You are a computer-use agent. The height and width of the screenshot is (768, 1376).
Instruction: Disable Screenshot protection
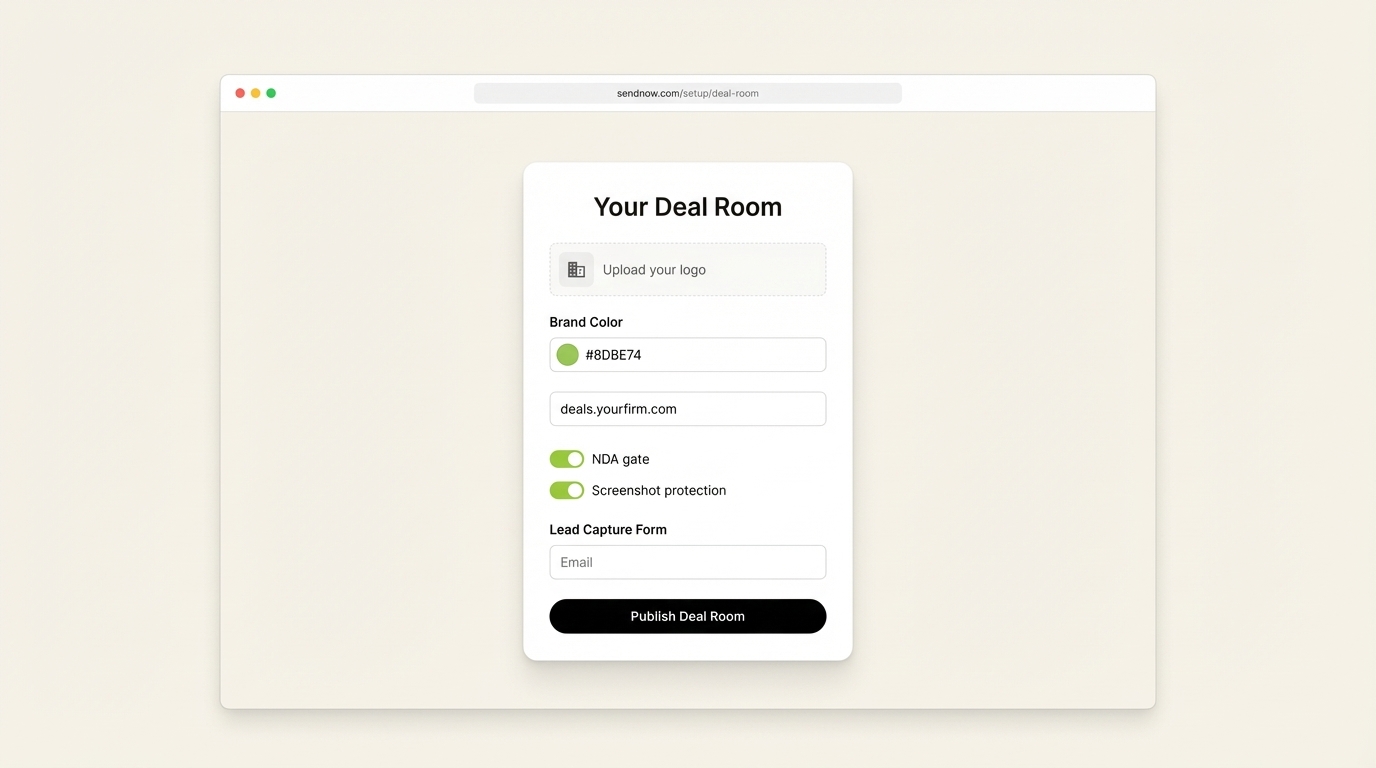point(566,490)
